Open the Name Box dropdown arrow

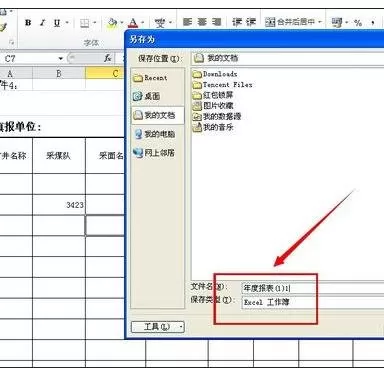[61, 59]
